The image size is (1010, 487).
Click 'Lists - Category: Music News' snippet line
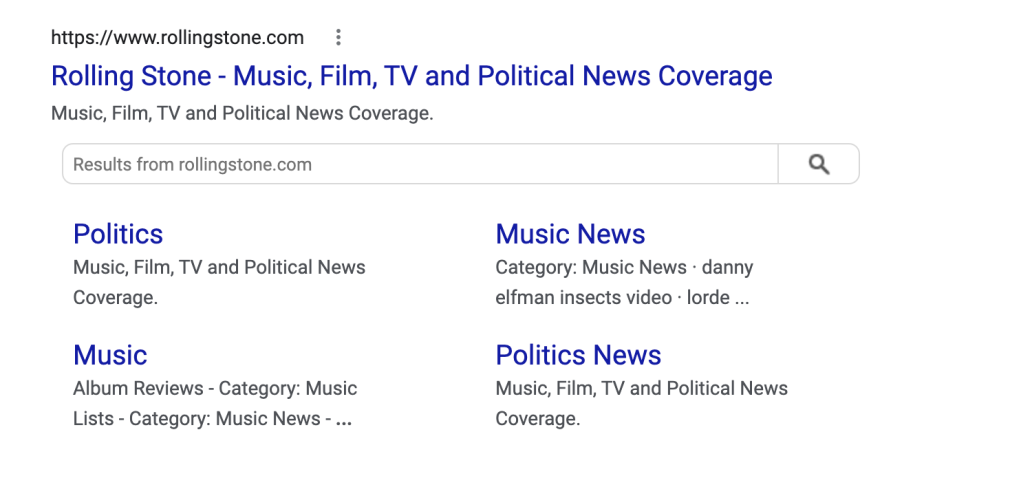196,419
